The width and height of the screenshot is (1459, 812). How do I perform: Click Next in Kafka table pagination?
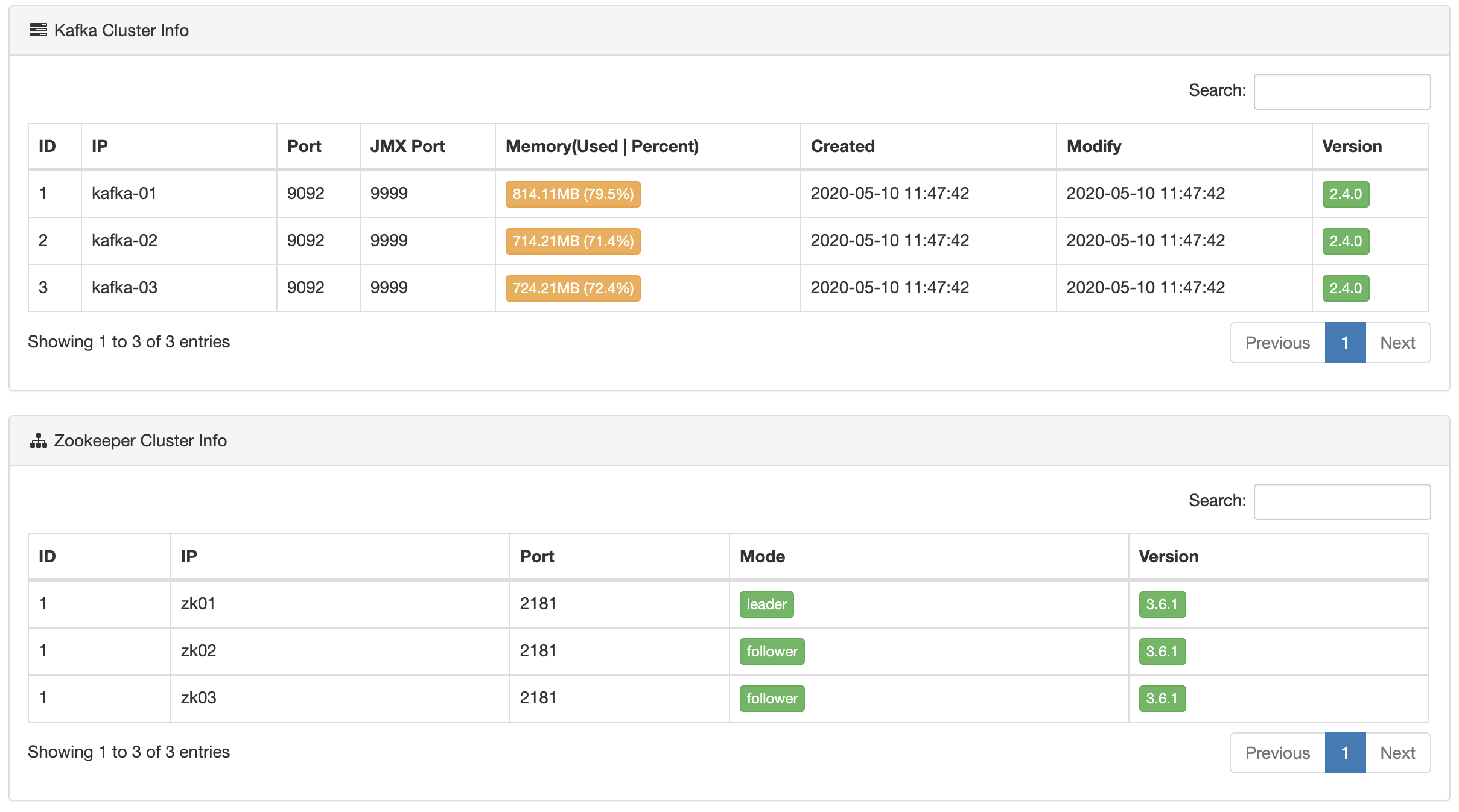[1397, 343]
